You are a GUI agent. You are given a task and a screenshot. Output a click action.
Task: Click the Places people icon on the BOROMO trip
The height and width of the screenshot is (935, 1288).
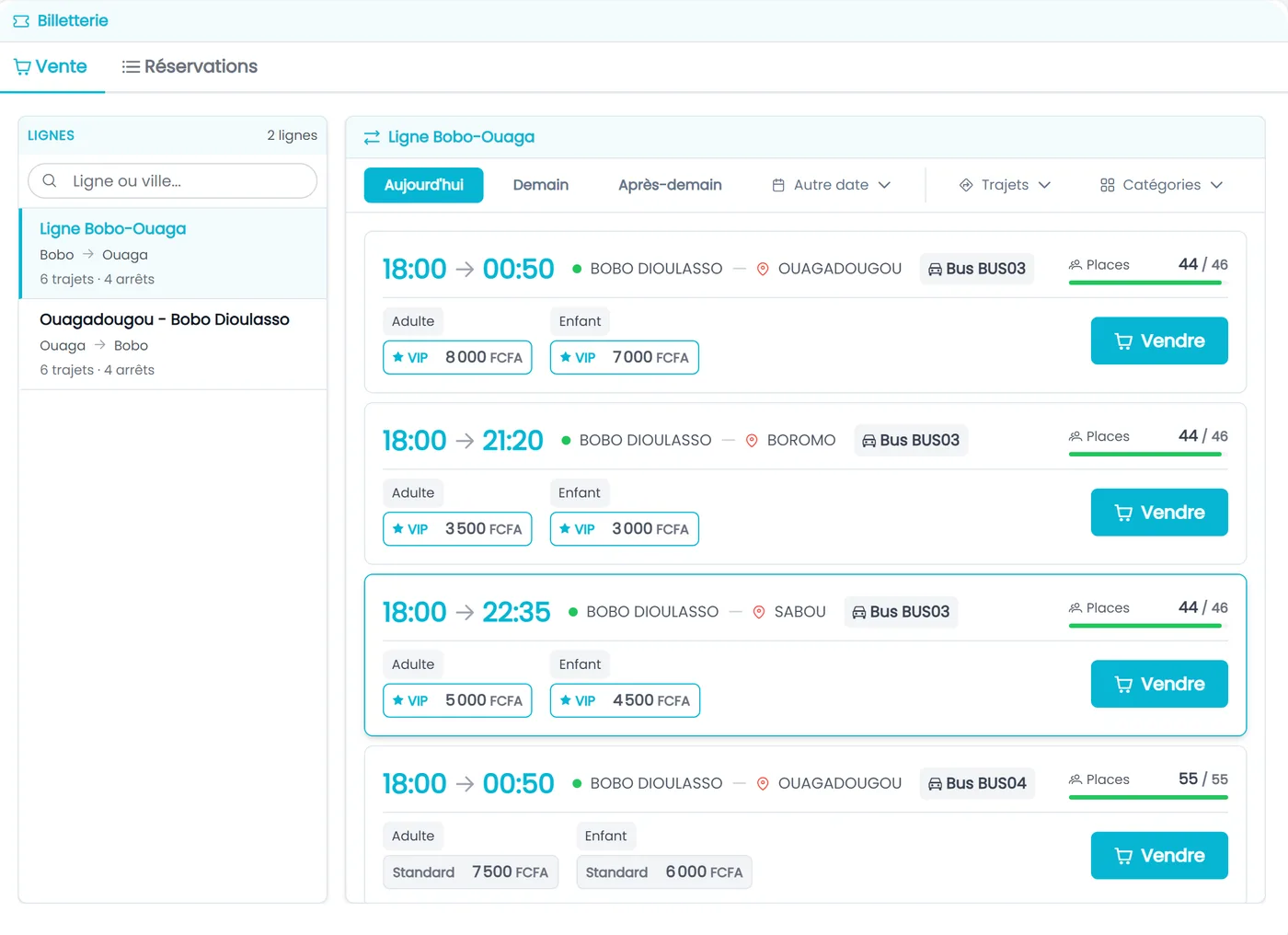point(1075,436)
